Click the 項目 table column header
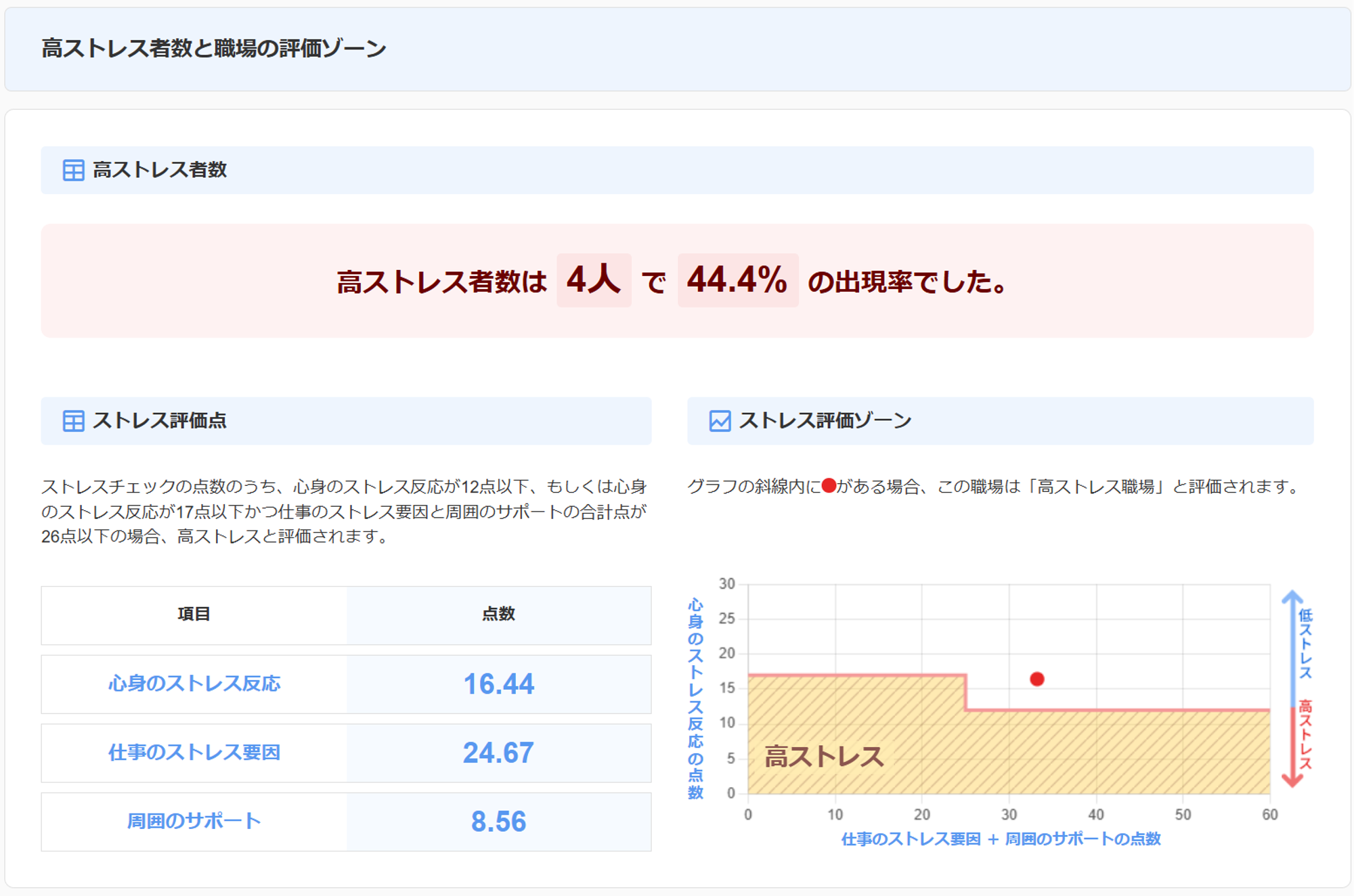This screenshot has width=1354, height=896. click(x=194, y=614)
